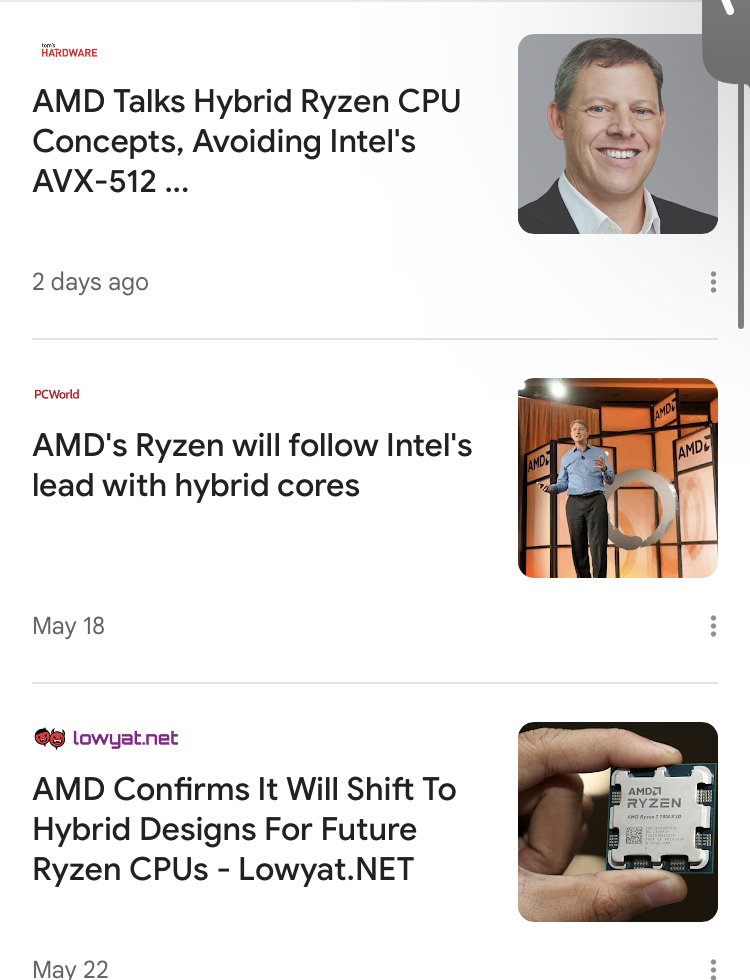
Task: Open more options for the Tom's Hardware article
Action: point(713,282)
